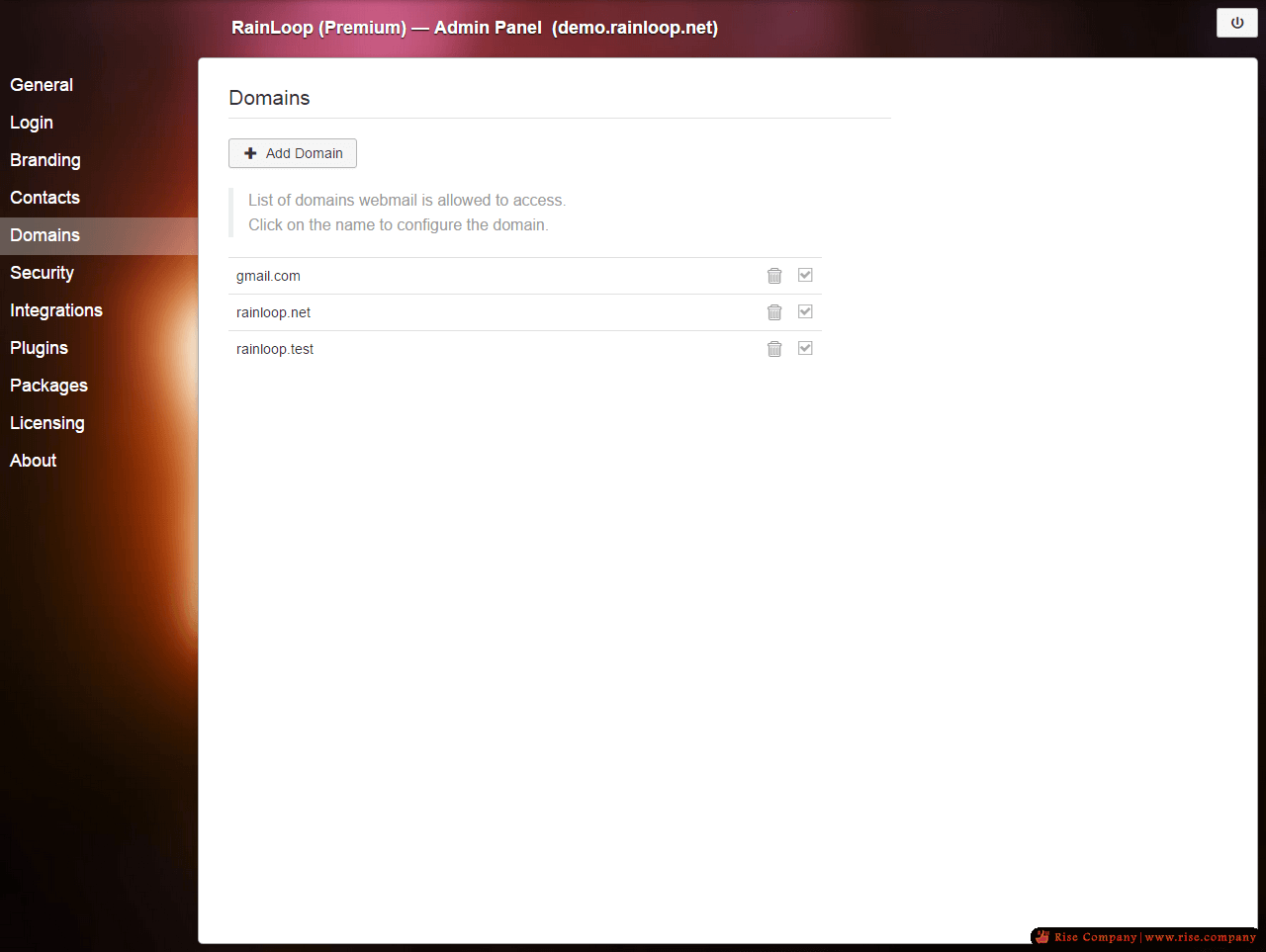Screen dimensions: 1266x952
Task: Configure the gmail.com domain name
Action: click(268, 276)
